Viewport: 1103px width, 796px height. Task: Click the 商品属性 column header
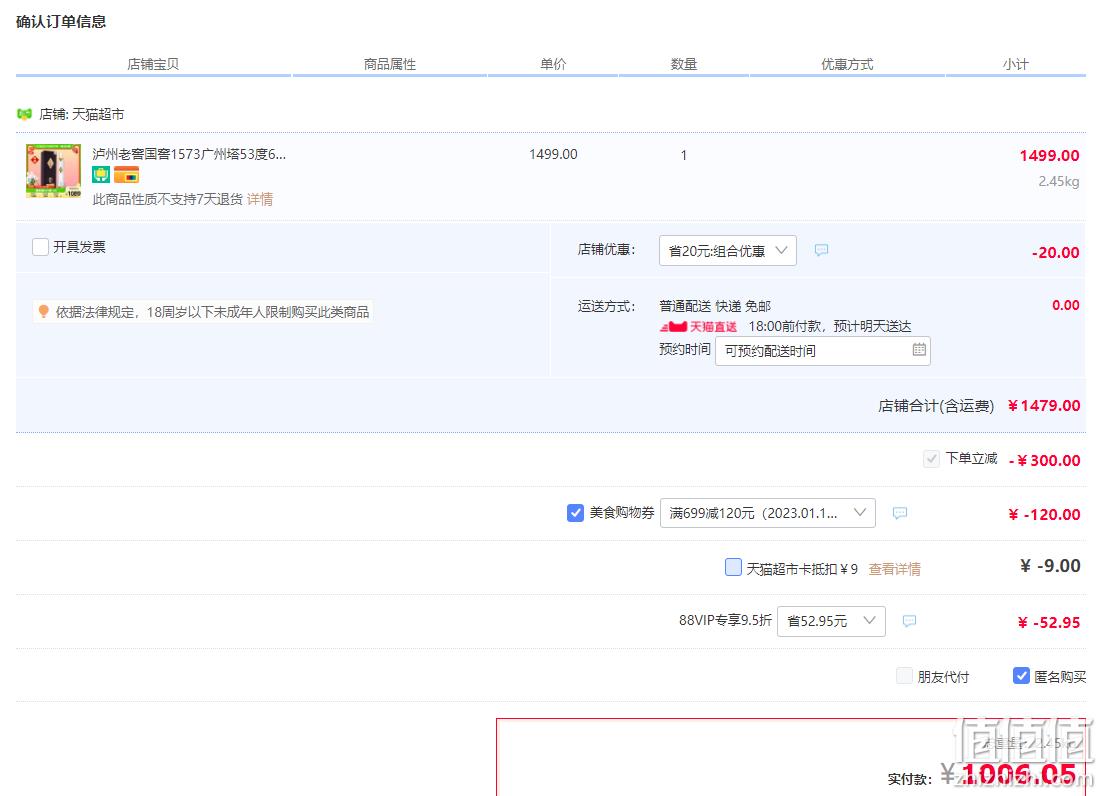click(390, 64)
